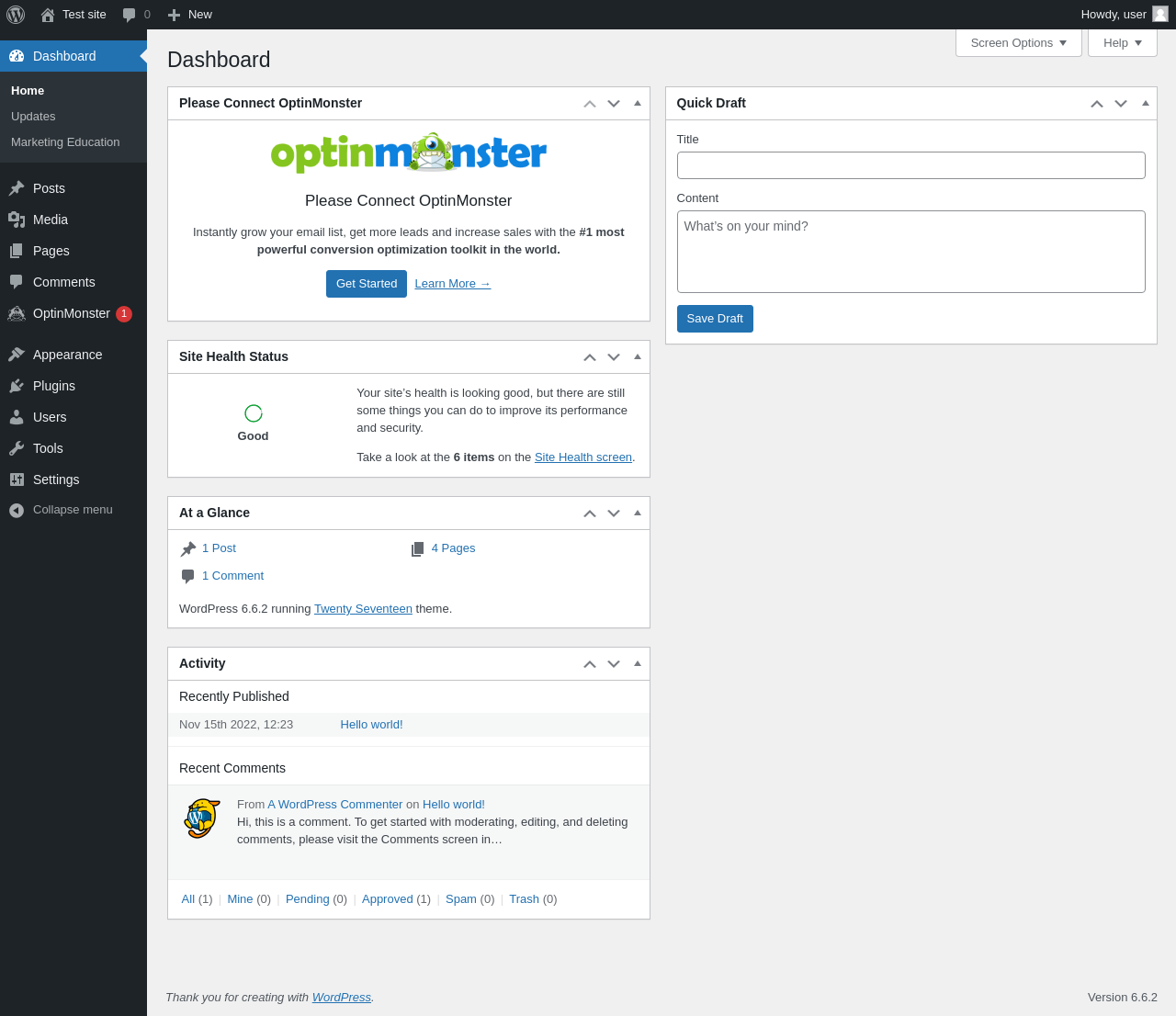Click the pages icon beside 4 Pages
The image size is (1176, 1016).
(418, 548)
